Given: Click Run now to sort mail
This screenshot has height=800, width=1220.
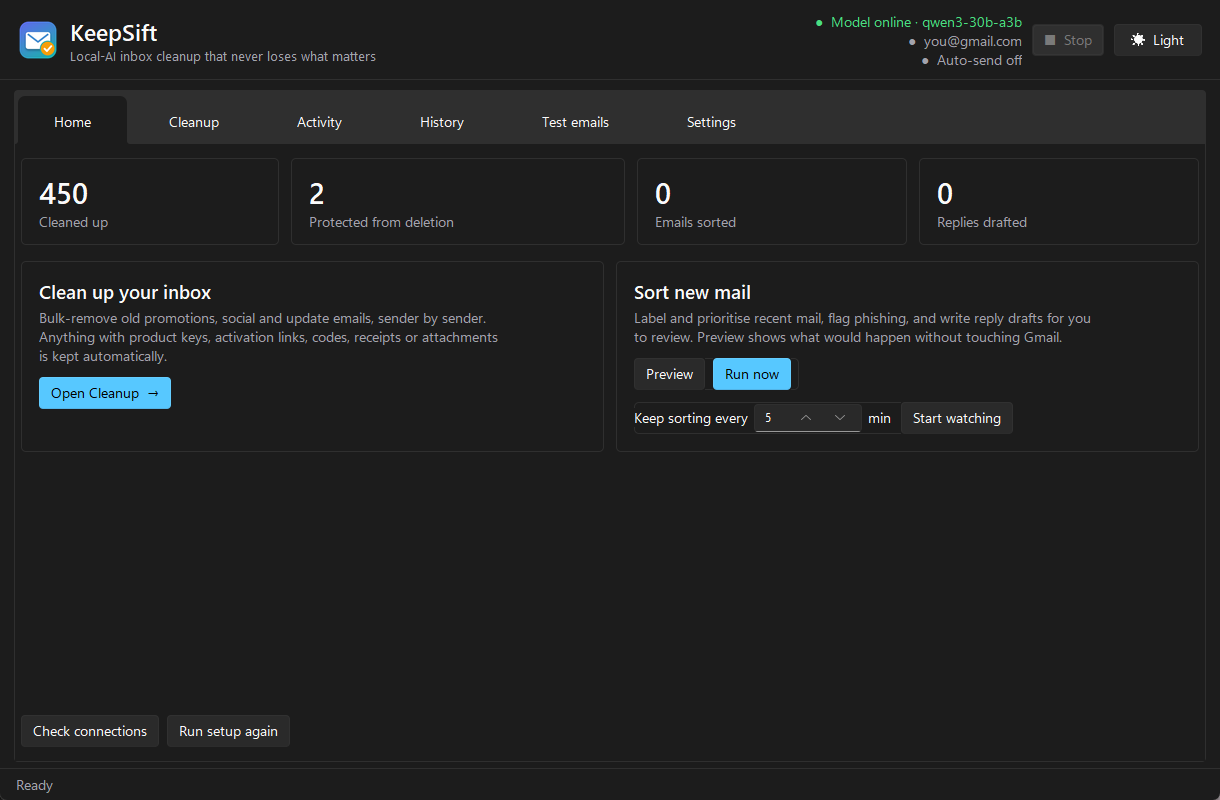Looking at the screenshot, I should point(752,374).
